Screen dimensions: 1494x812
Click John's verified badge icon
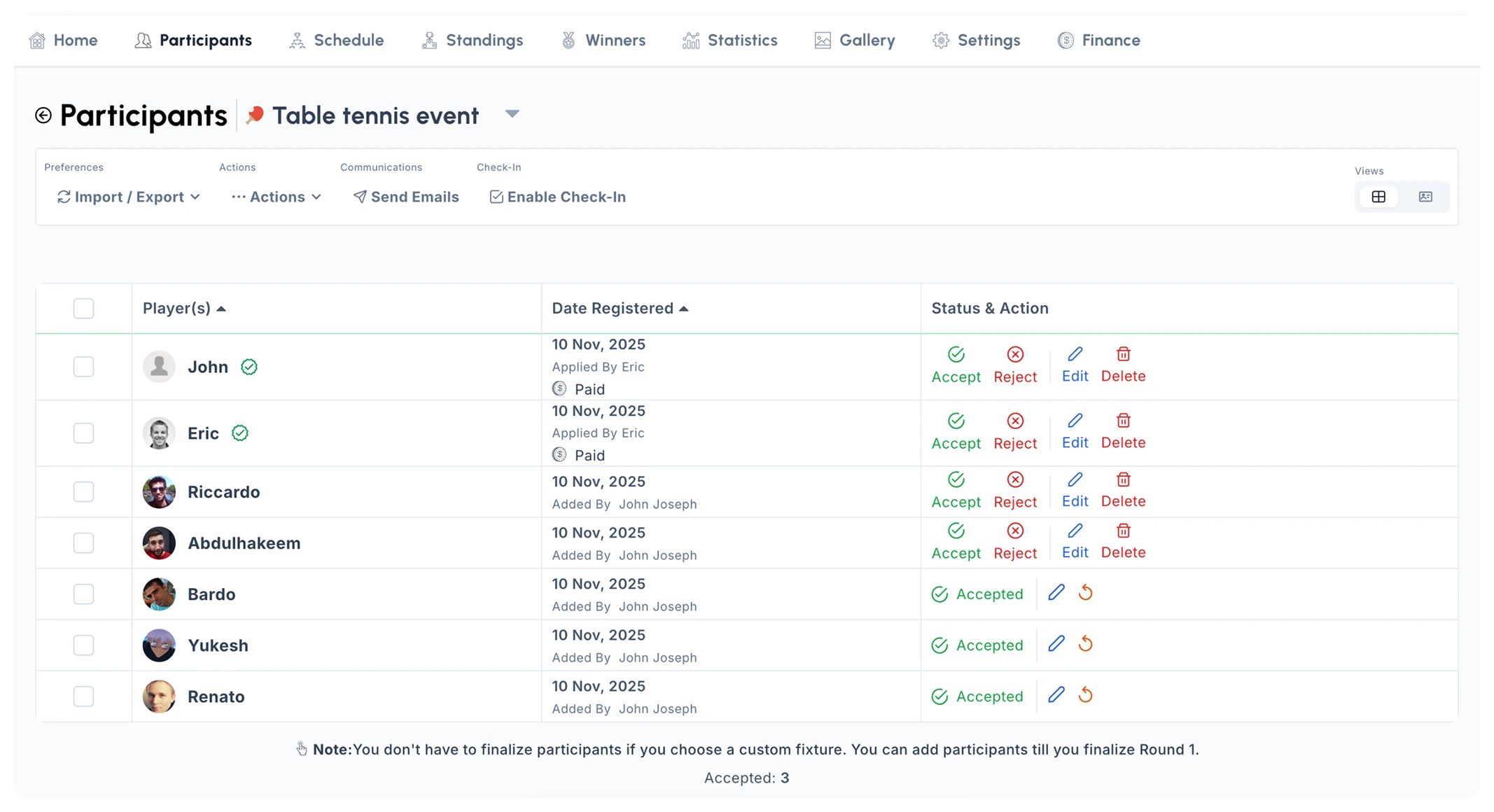click(249, 367)
